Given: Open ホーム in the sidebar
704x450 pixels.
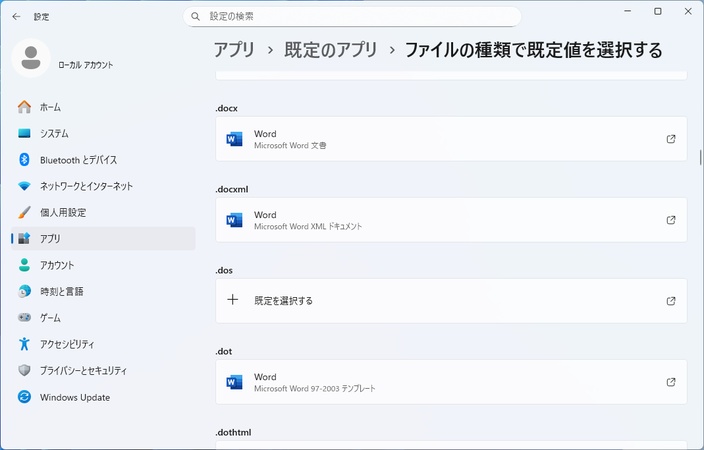Looking at the screenshot, I should point(103,107).
